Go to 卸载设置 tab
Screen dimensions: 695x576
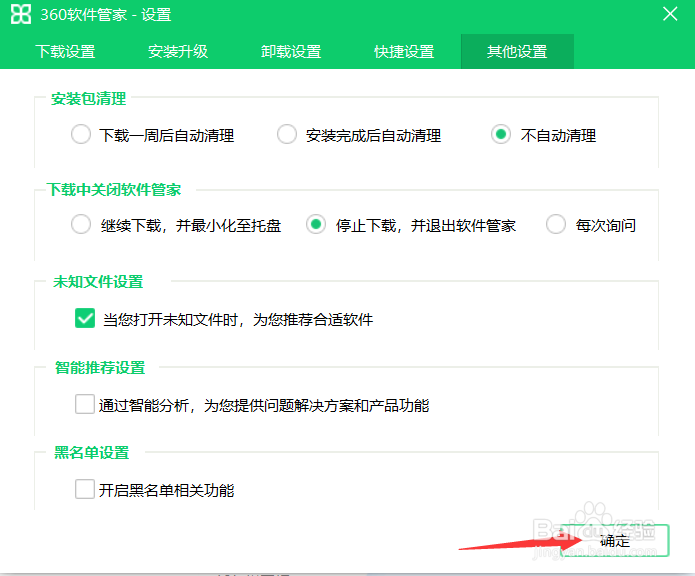(x=291, y=52)
